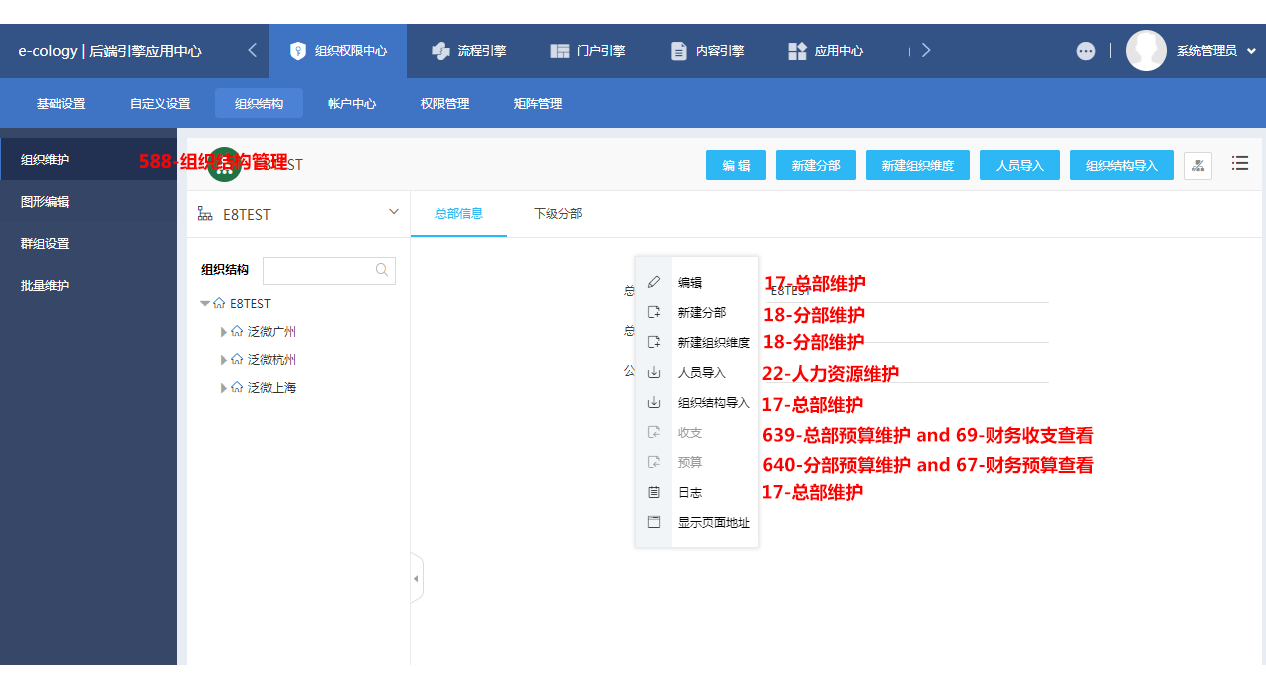
Task: Click the show page address icon in menu
Action: click(654, 523)
